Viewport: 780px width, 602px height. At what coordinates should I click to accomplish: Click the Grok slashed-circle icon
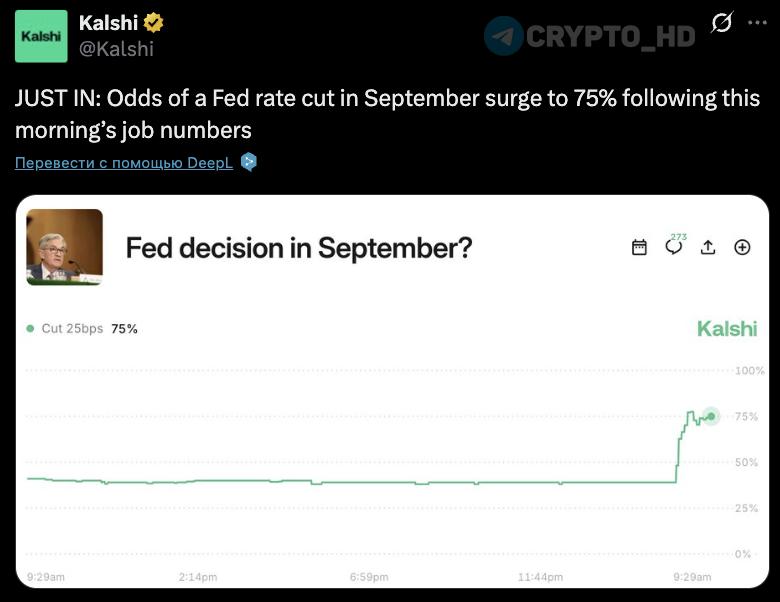pyautogui.click(x=722, y=22)
